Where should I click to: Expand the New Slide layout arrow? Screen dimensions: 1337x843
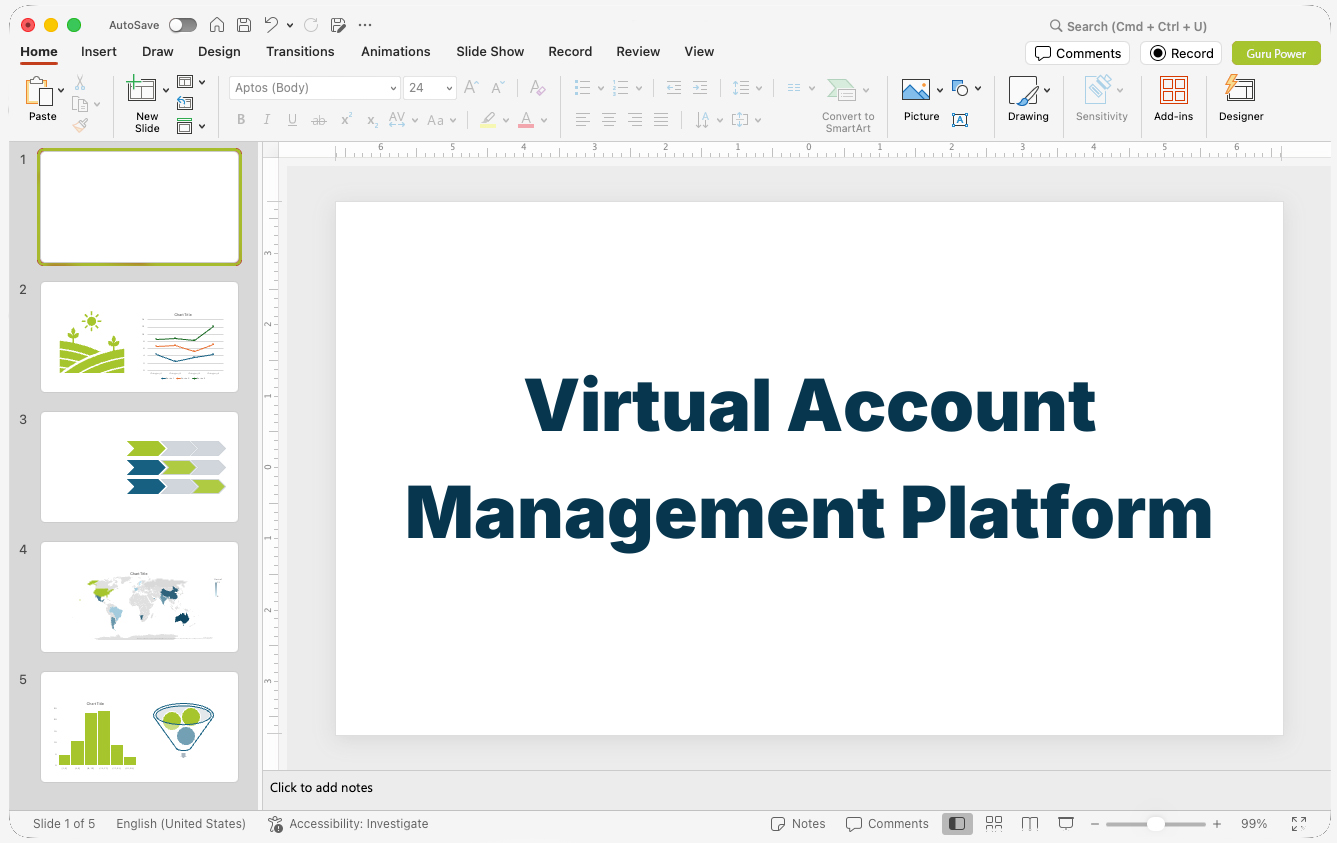pyautogui.click(x=166, y=90)
